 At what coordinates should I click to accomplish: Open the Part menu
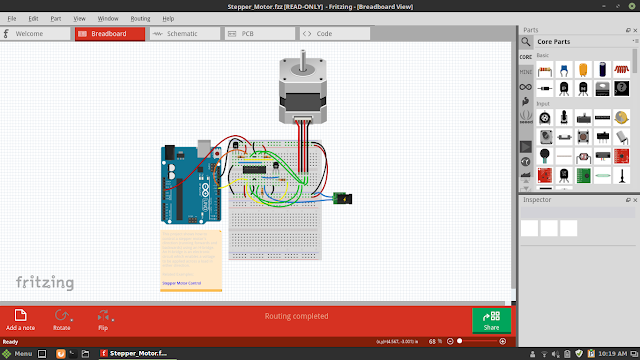point(56,18)
